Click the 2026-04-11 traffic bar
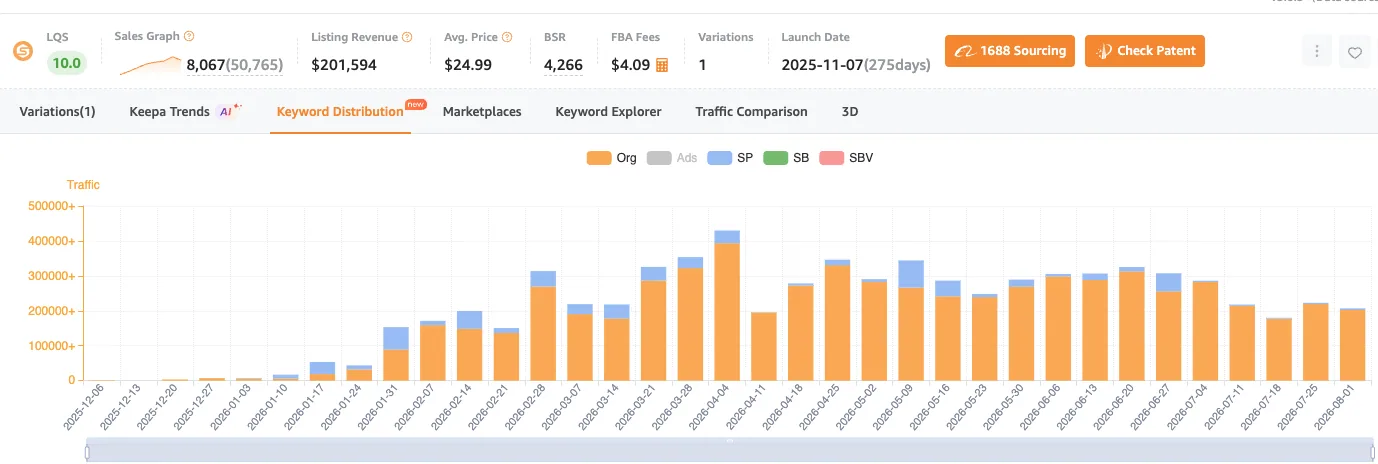1378x464 pixels. tap(764, 346)
